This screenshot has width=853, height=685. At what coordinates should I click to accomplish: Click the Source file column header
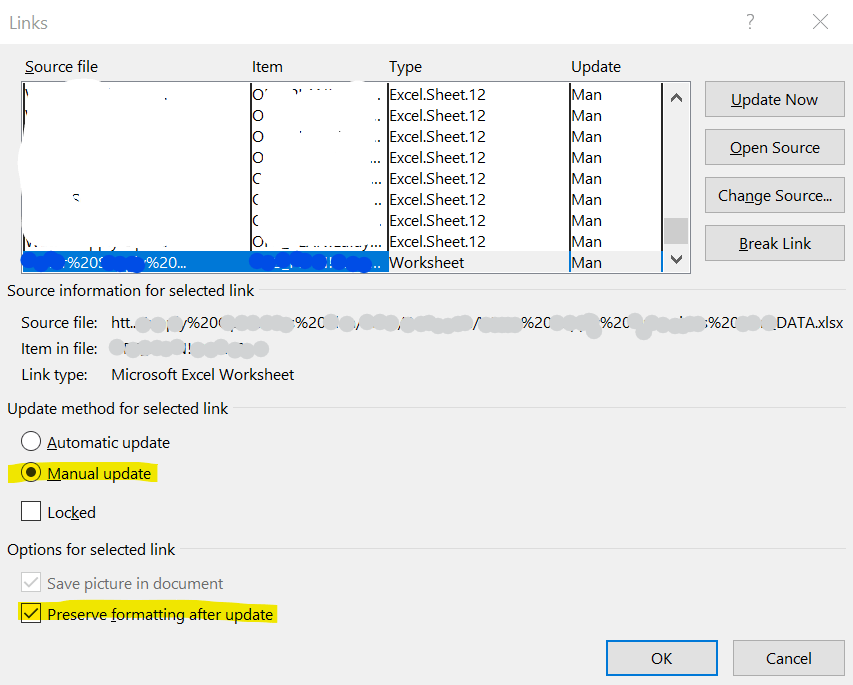pos(61,66)
